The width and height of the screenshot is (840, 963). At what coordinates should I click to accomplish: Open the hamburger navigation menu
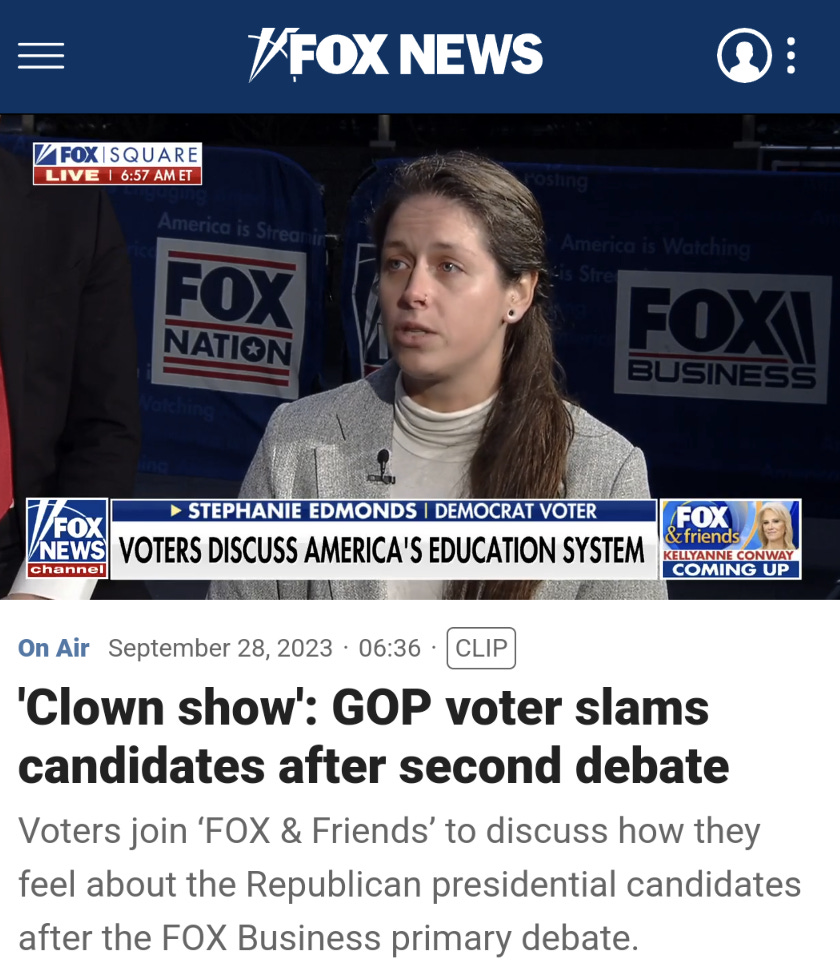[x=41, y=56]
